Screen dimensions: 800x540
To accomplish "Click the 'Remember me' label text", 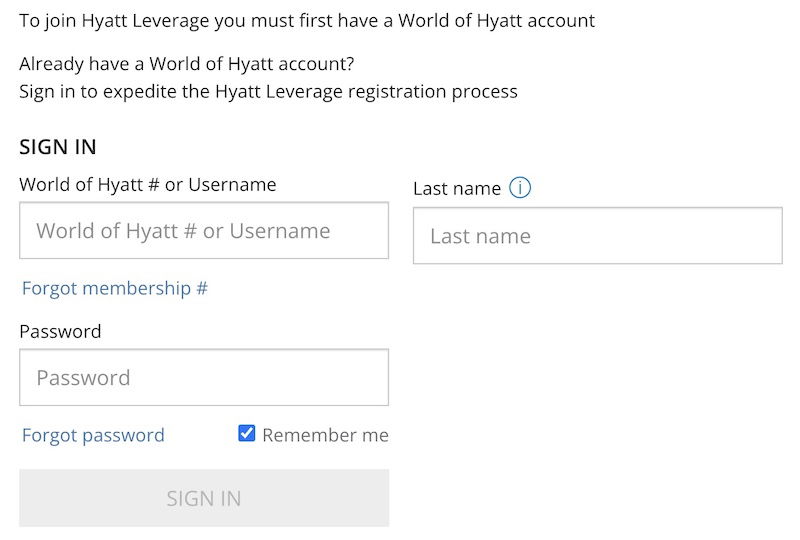I will pyautogui.click(x=326, y=435).
